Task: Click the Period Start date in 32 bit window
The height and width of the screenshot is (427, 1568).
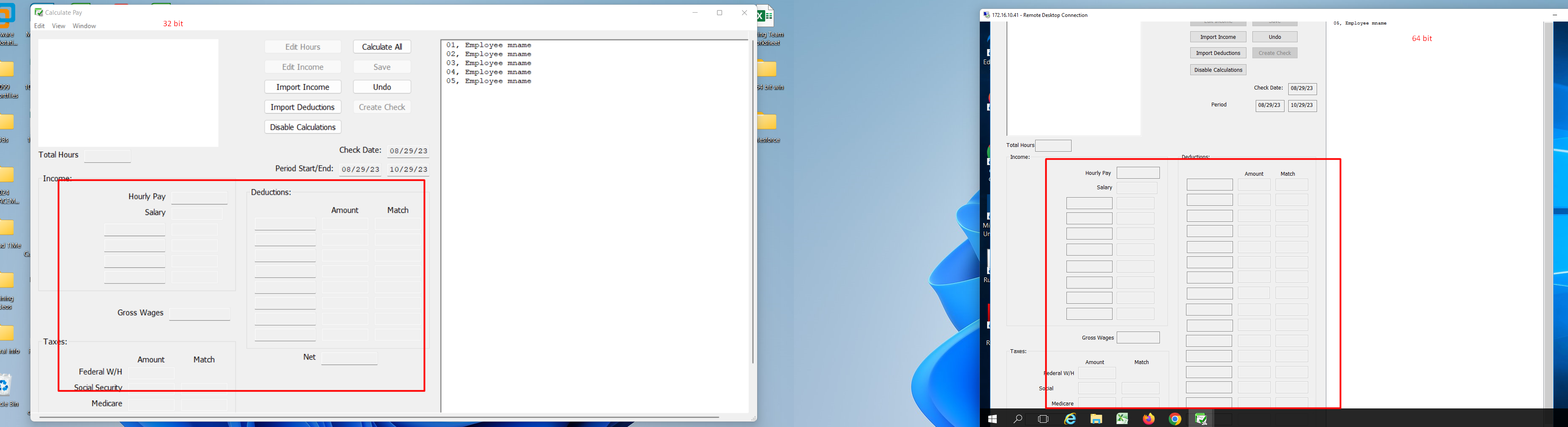Action: point(360,170)
